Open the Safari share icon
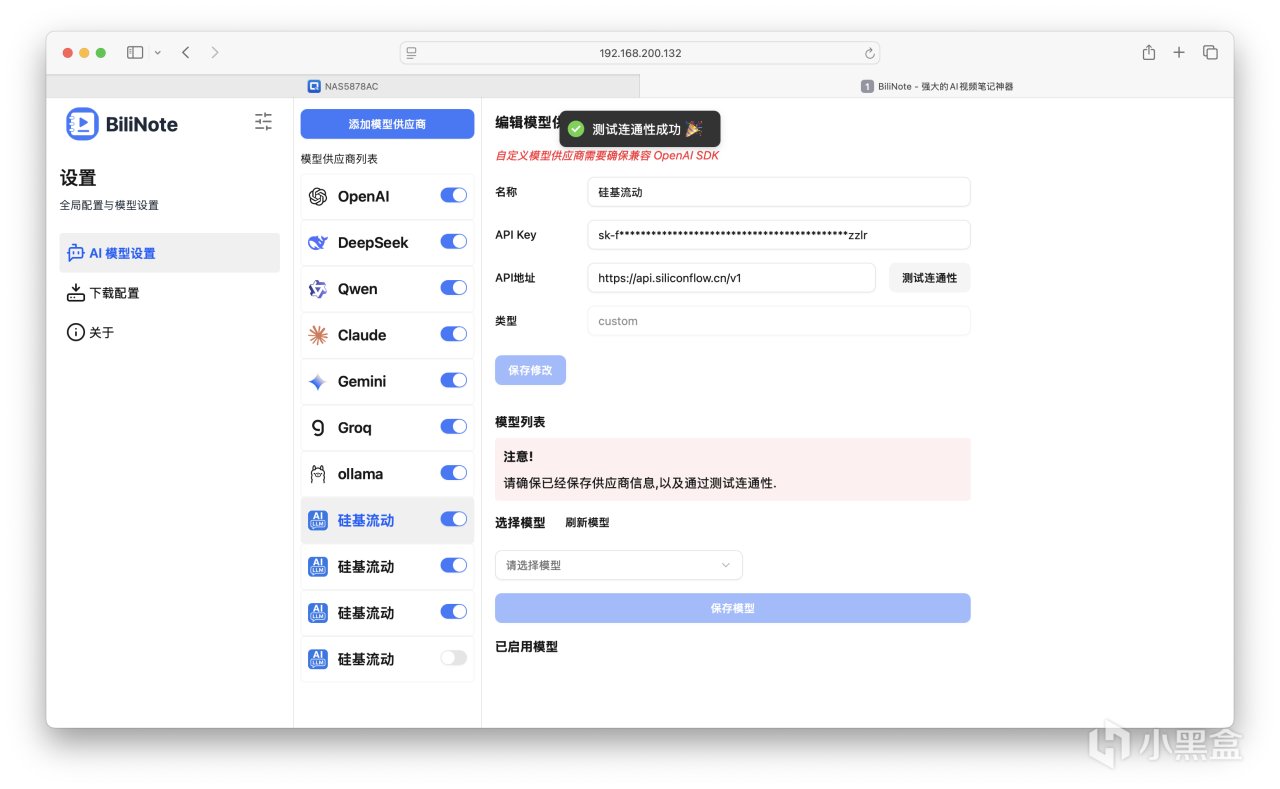Screen dimensions: 1280x789 pos(1149,52)
